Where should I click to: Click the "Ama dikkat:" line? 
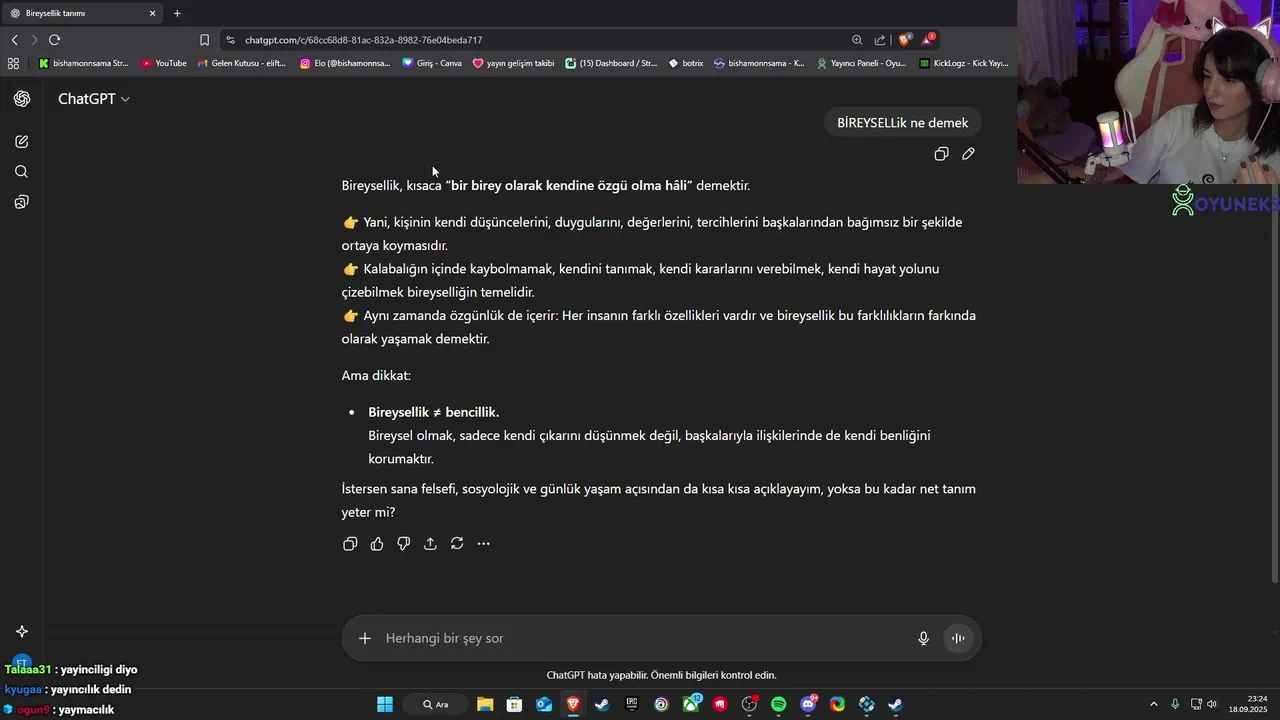[x=376, y=376]
